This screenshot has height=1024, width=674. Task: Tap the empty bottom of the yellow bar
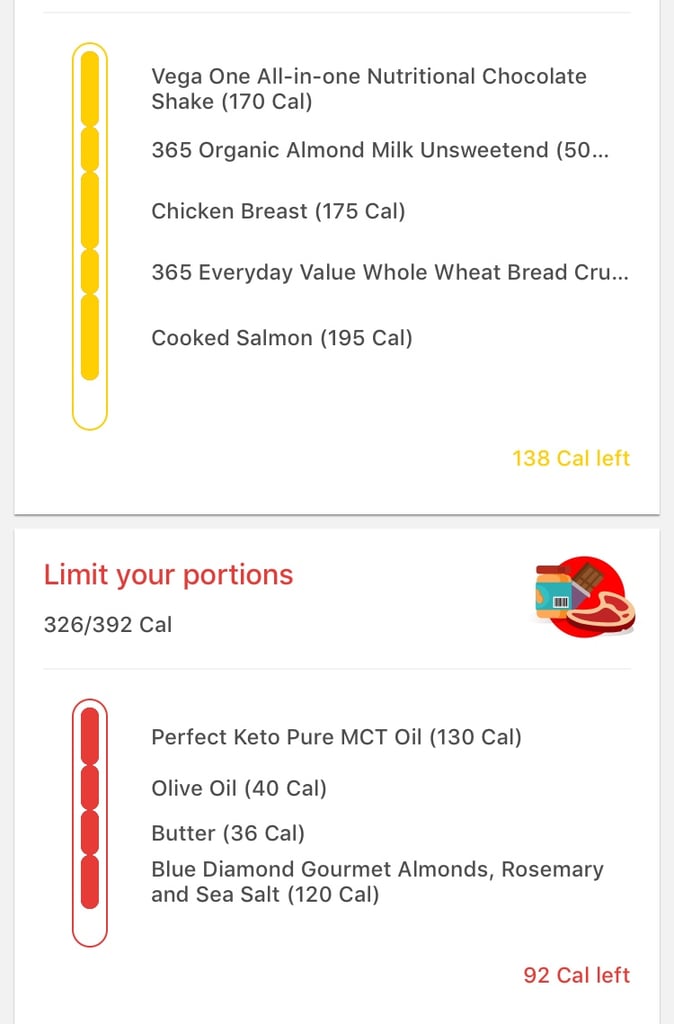tap(90, 405)
